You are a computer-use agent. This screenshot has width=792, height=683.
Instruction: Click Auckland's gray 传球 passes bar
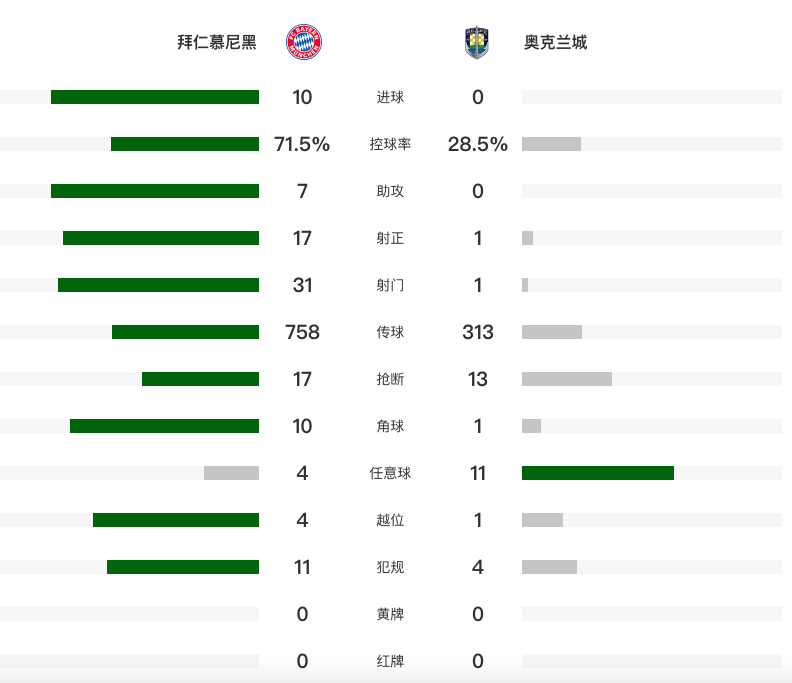(x=552, y=332)
